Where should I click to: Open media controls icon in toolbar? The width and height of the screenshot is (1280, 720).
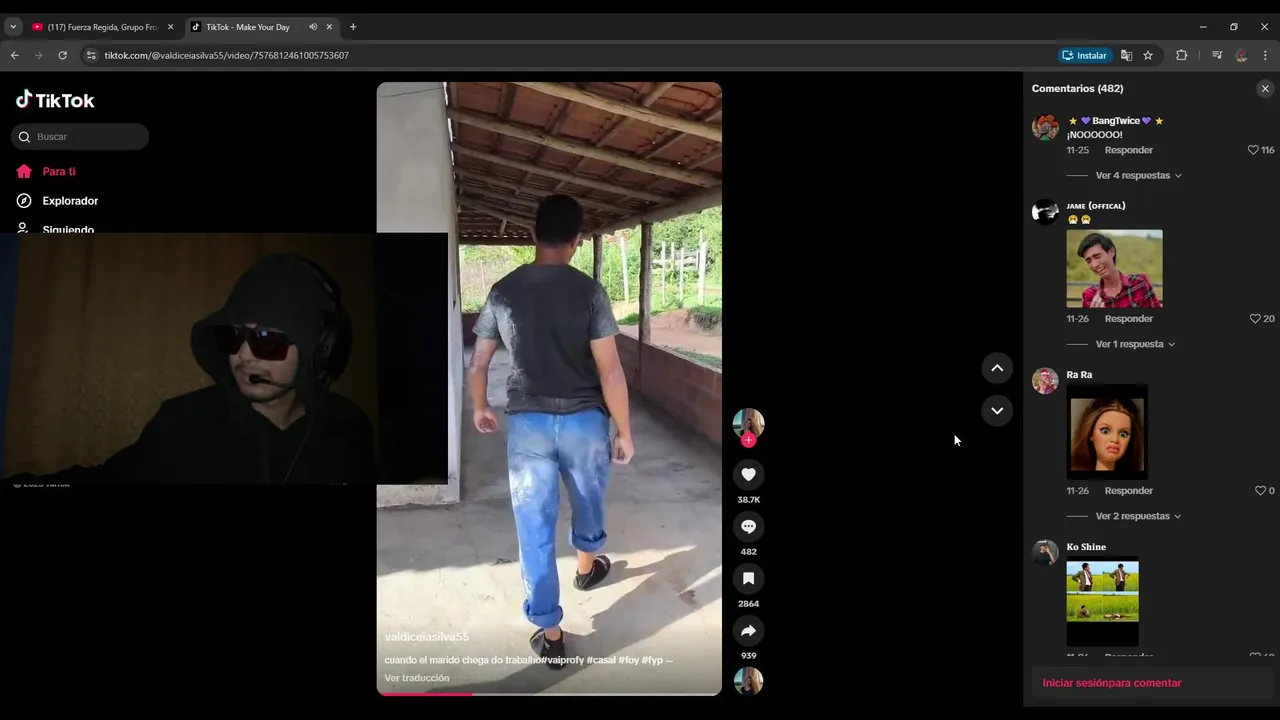tap(1216, 55)
